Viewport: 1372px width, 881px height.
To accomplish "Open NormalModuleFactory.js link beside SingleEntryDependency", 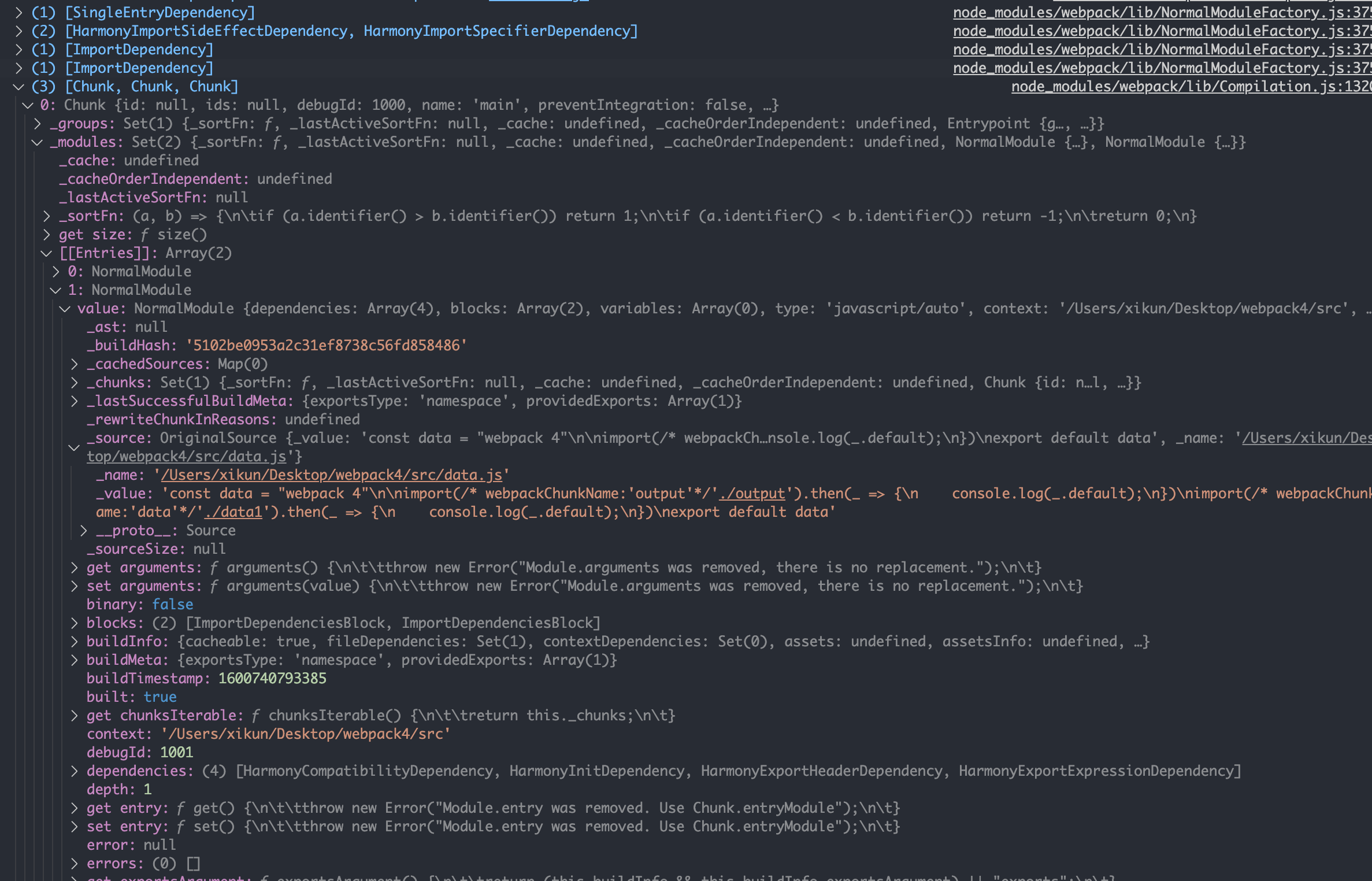I will pyautogui.click(x=1162, y=13).
